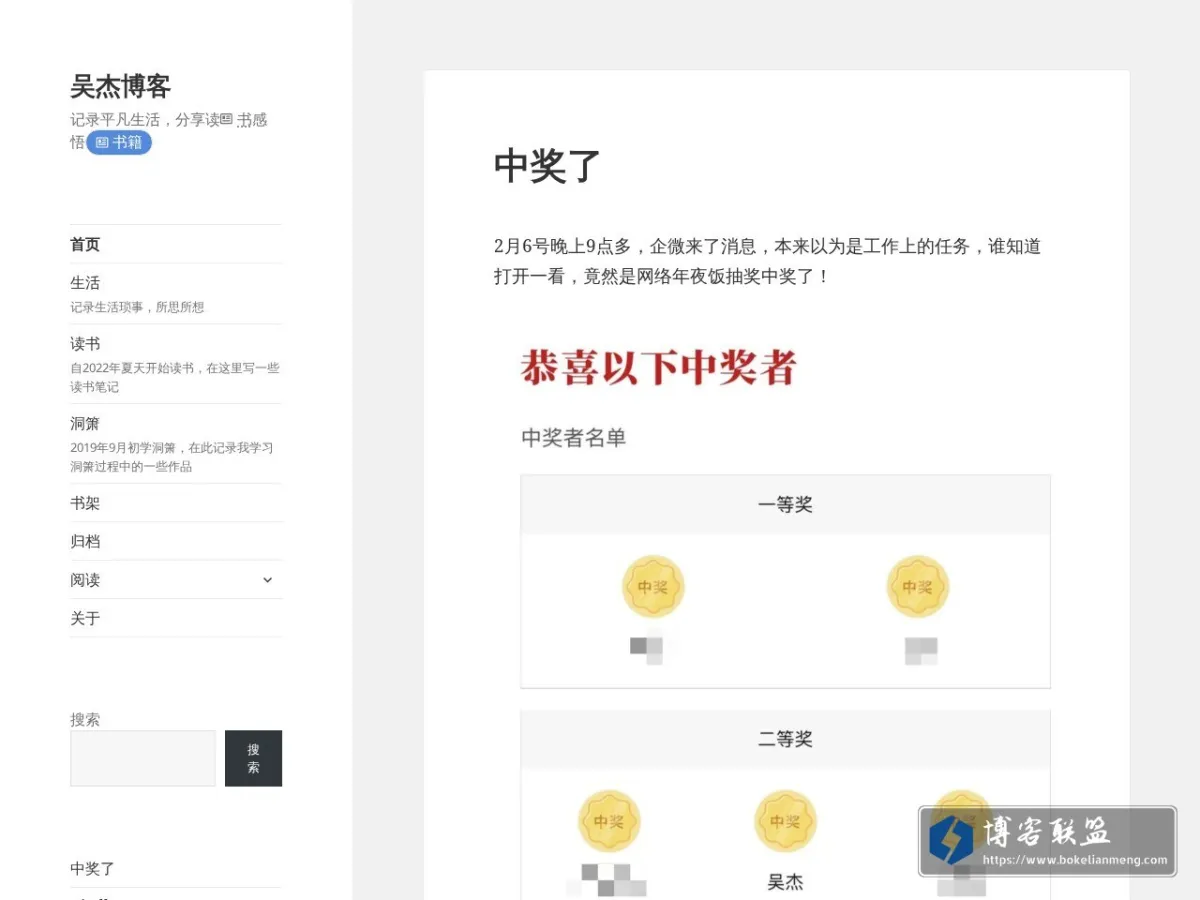Click the 中奖 badge above 吴杰
The width and height of the screenshot is (1200, 900).
(x=785, y=821)
